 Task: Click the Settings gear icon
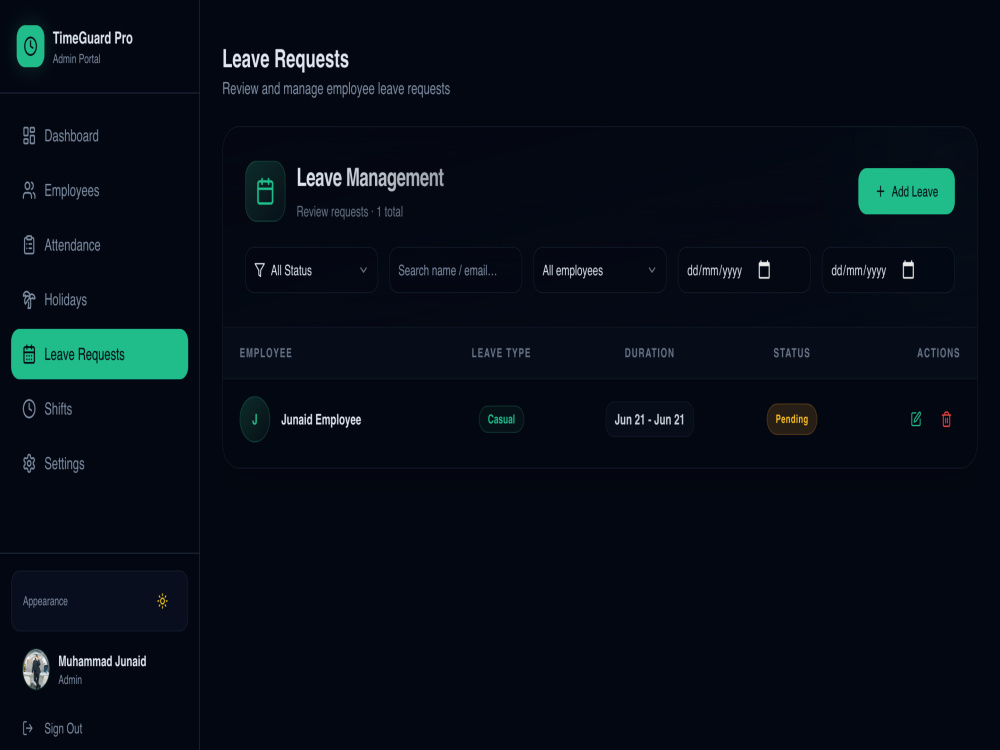coord(29,464)
